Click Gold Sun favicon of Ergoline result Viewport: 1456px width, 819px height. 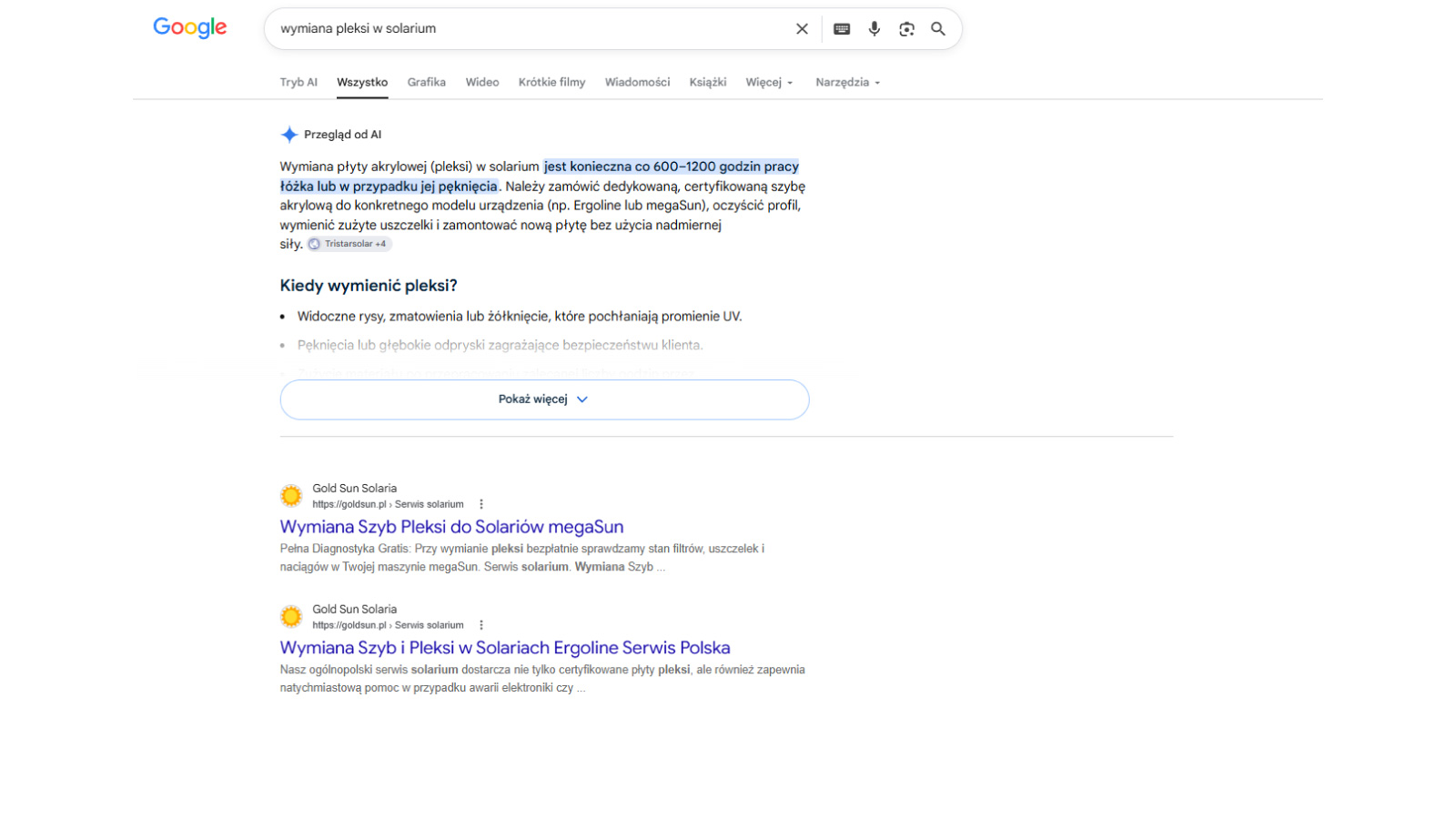[291, 617]
